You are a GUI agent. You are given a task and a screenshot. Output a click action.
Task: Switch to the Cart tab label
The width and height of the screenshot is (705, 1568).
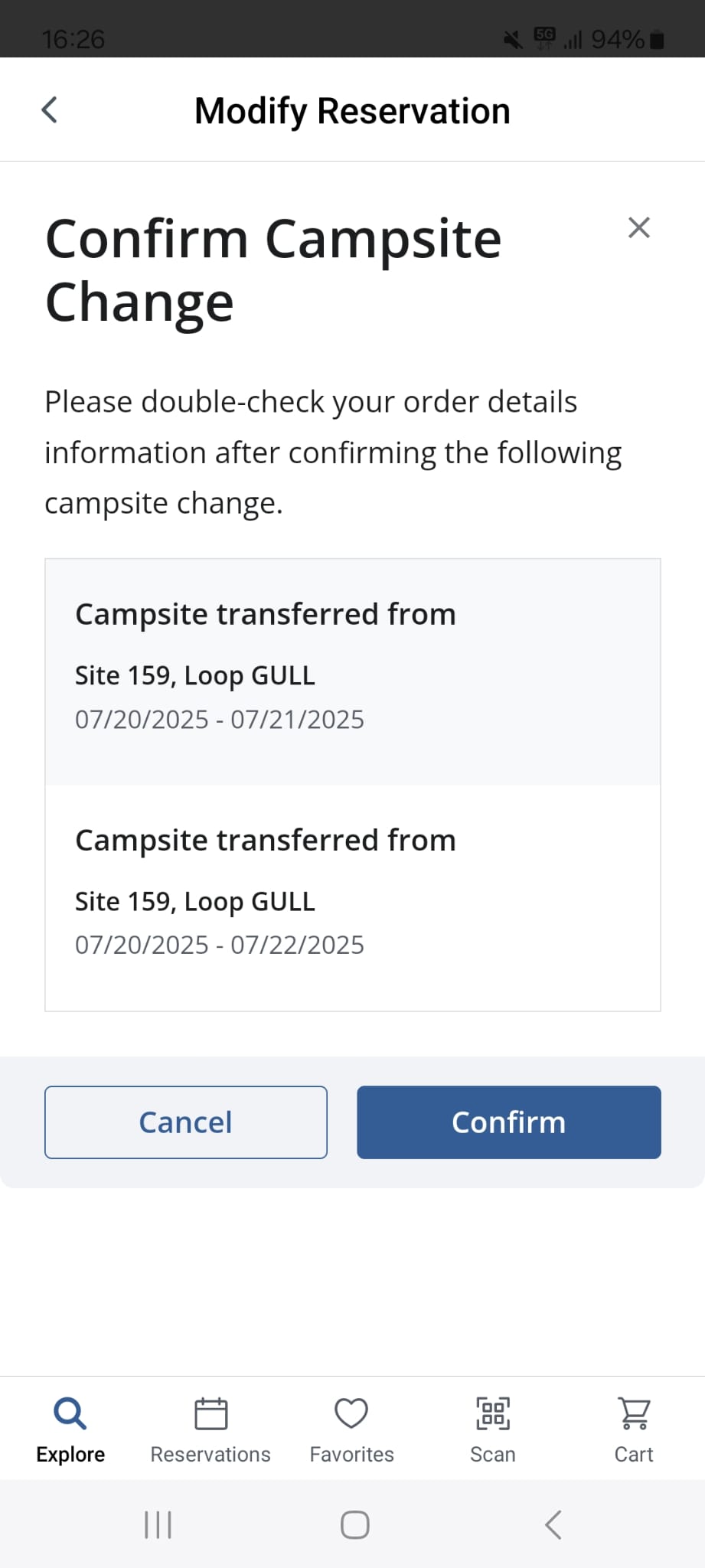pyautogui.click(x=634, y=1455)
